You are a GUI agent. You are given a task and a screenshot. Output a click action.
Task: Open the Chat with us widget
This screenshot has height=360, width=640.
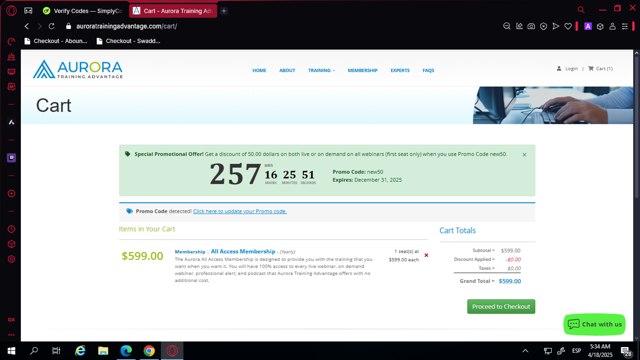click(x=595, y=324)
